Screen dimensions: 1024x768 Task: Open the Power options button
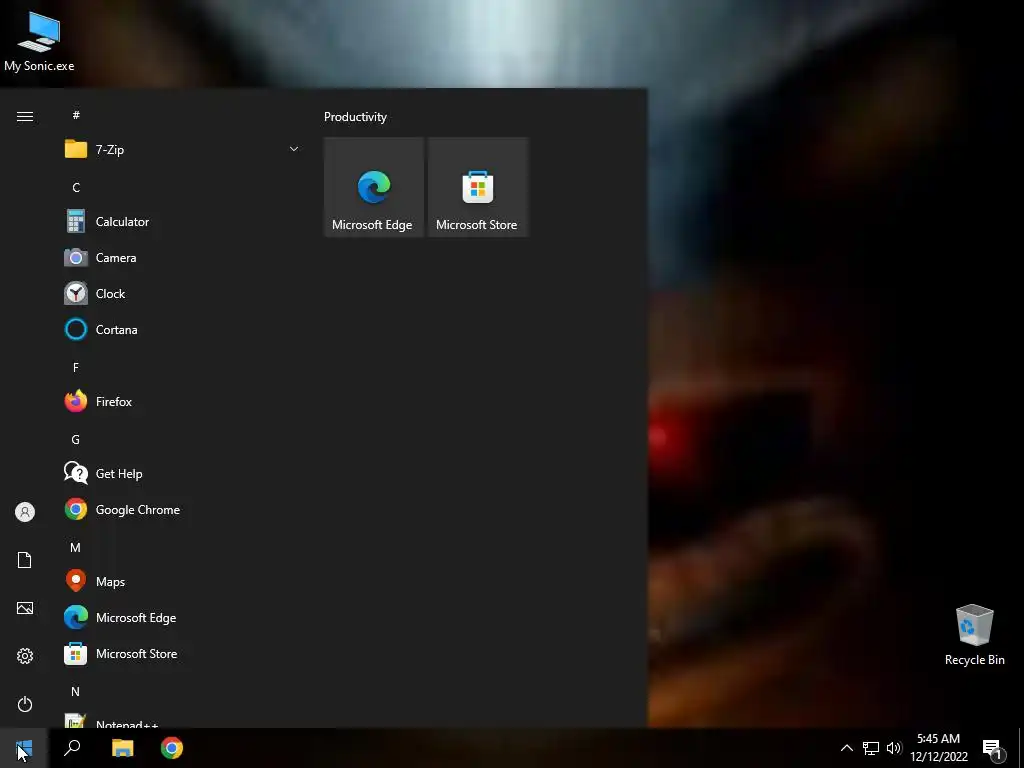tap(25, 704)
